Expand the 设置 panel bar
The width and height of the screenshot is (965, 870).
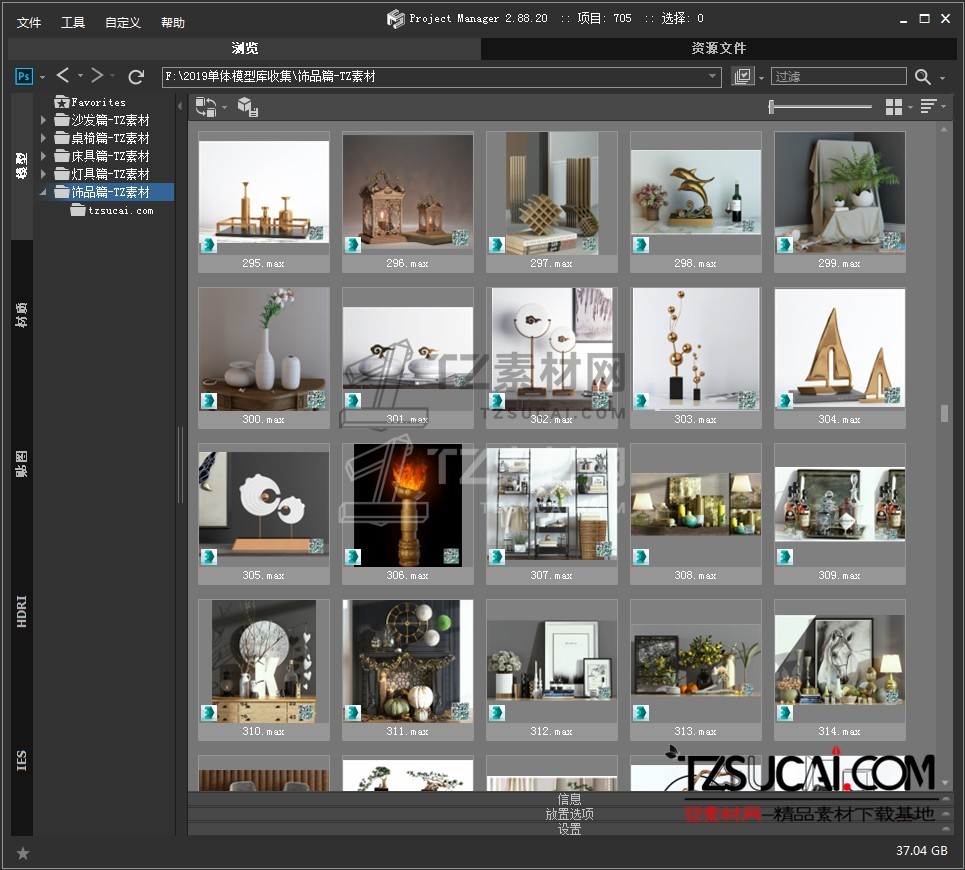(x=569, y=829)
